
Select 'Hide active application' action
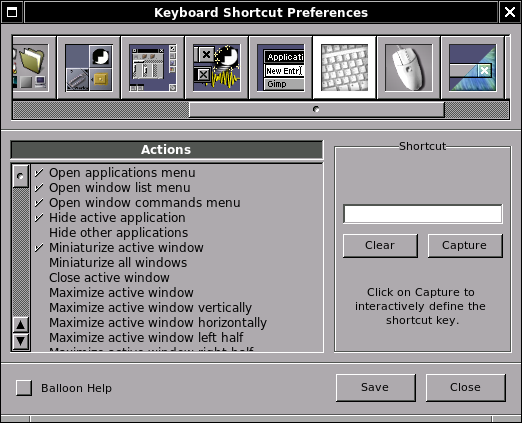click(x=177, y=218)
